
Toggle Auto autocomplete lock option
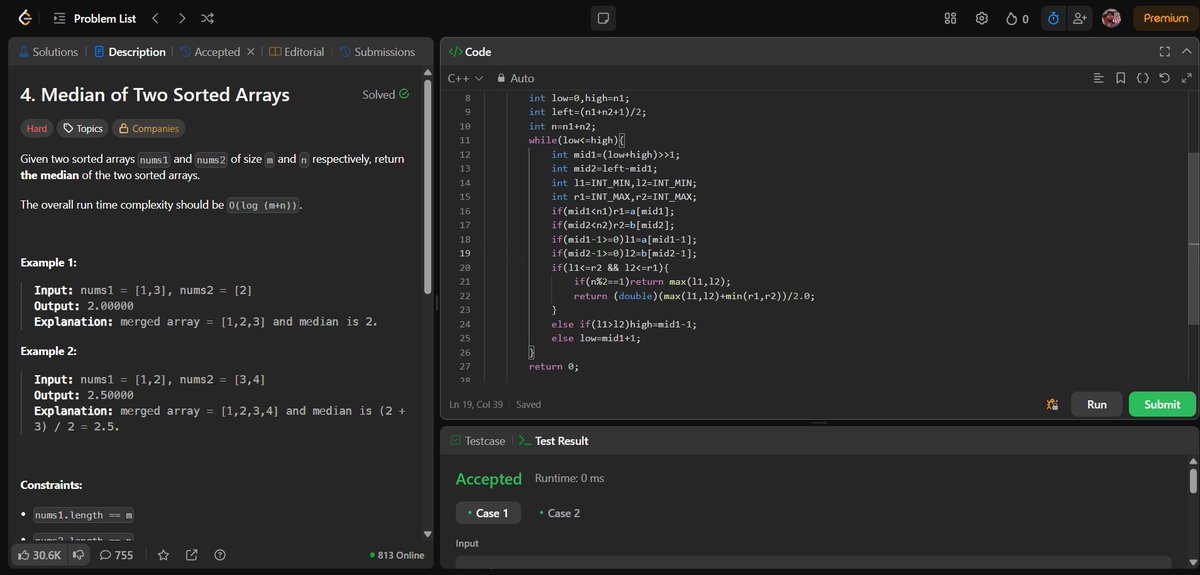click(516, 78)
